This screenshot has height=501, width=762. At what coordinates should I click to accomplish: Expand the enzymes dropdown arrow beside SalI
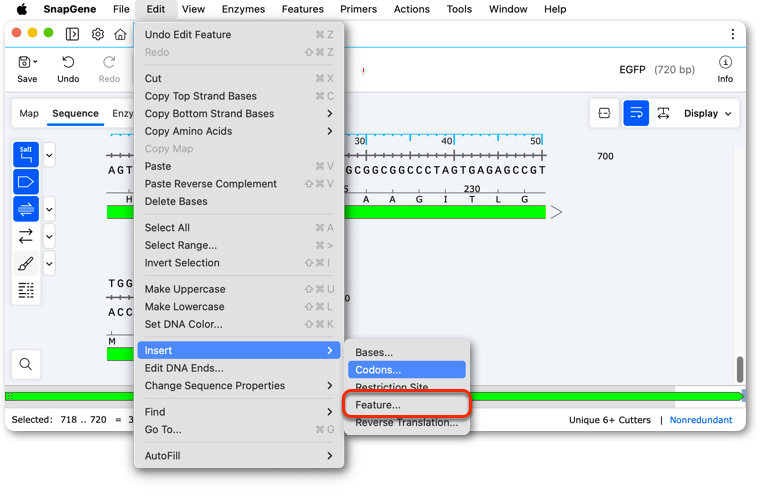tap(49, 155)
